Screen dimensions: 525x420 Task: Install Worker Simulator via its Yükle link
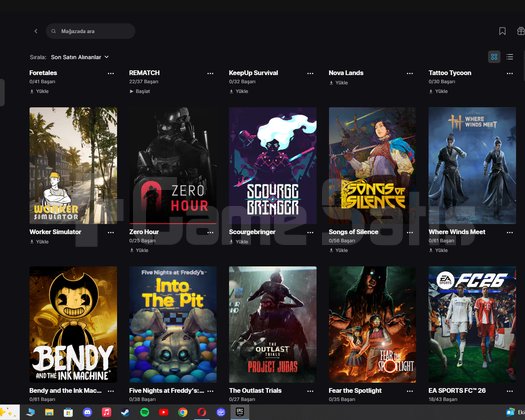click(39, 241)
